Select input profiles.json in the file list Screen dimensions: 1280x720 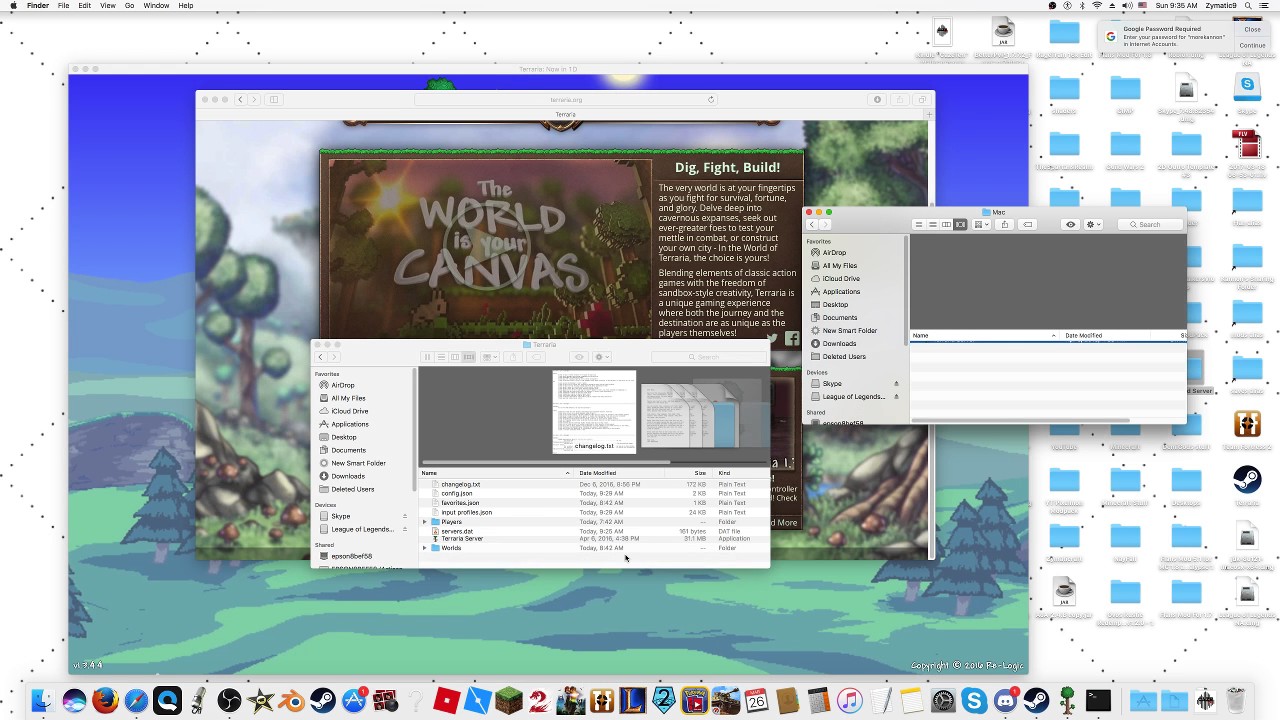click(594, 512)
